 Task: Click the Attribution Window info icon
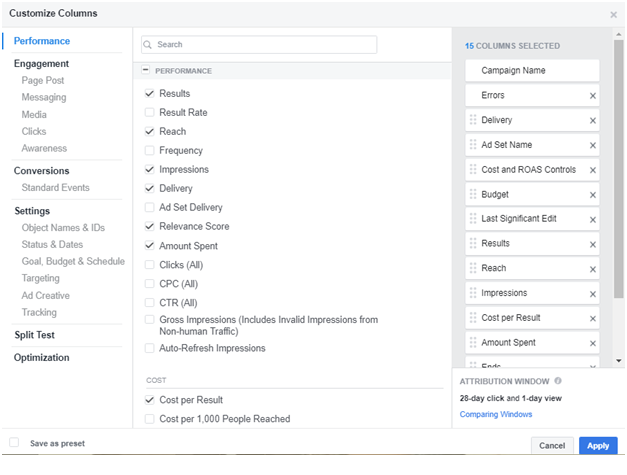pos(558,381)
